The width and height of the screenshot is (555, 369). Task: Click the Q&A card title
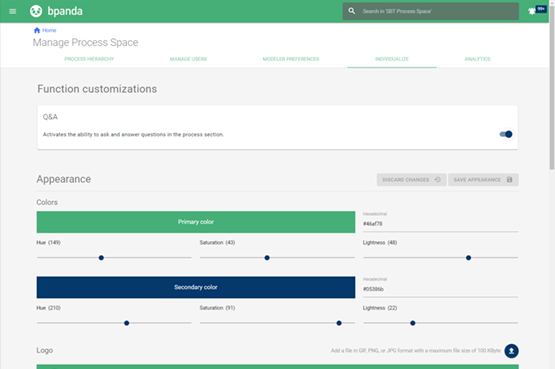coord(50,117)
